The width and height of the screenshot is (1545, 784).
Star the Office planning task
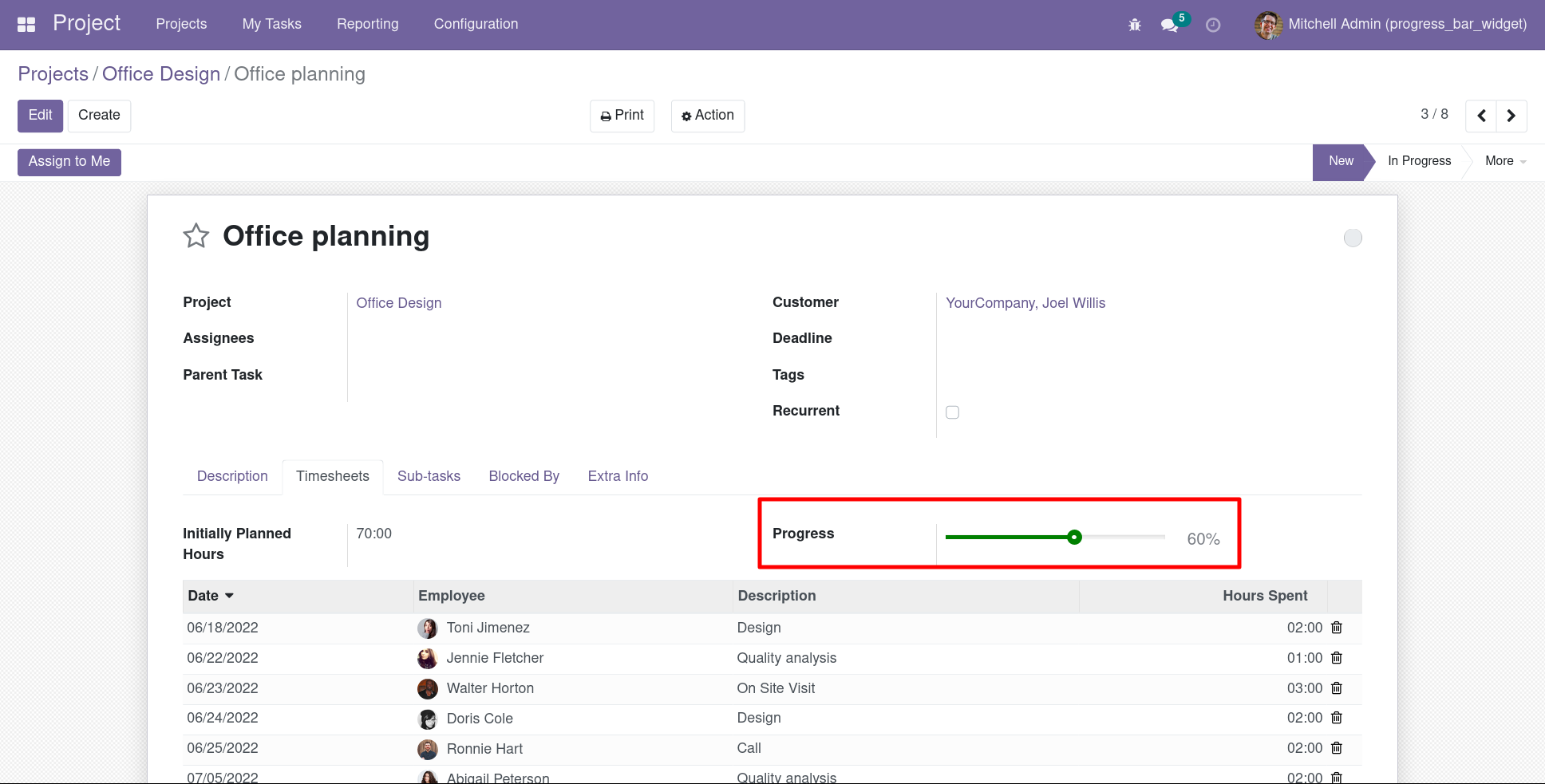(196, 236)
